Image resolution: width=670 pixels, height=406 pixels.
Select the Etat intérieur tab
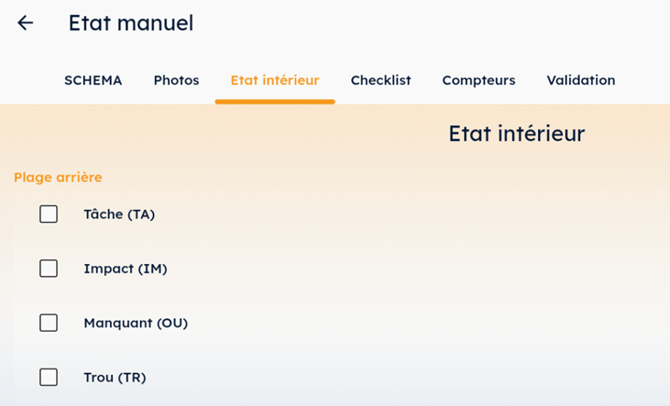click(x=275, y=80)
